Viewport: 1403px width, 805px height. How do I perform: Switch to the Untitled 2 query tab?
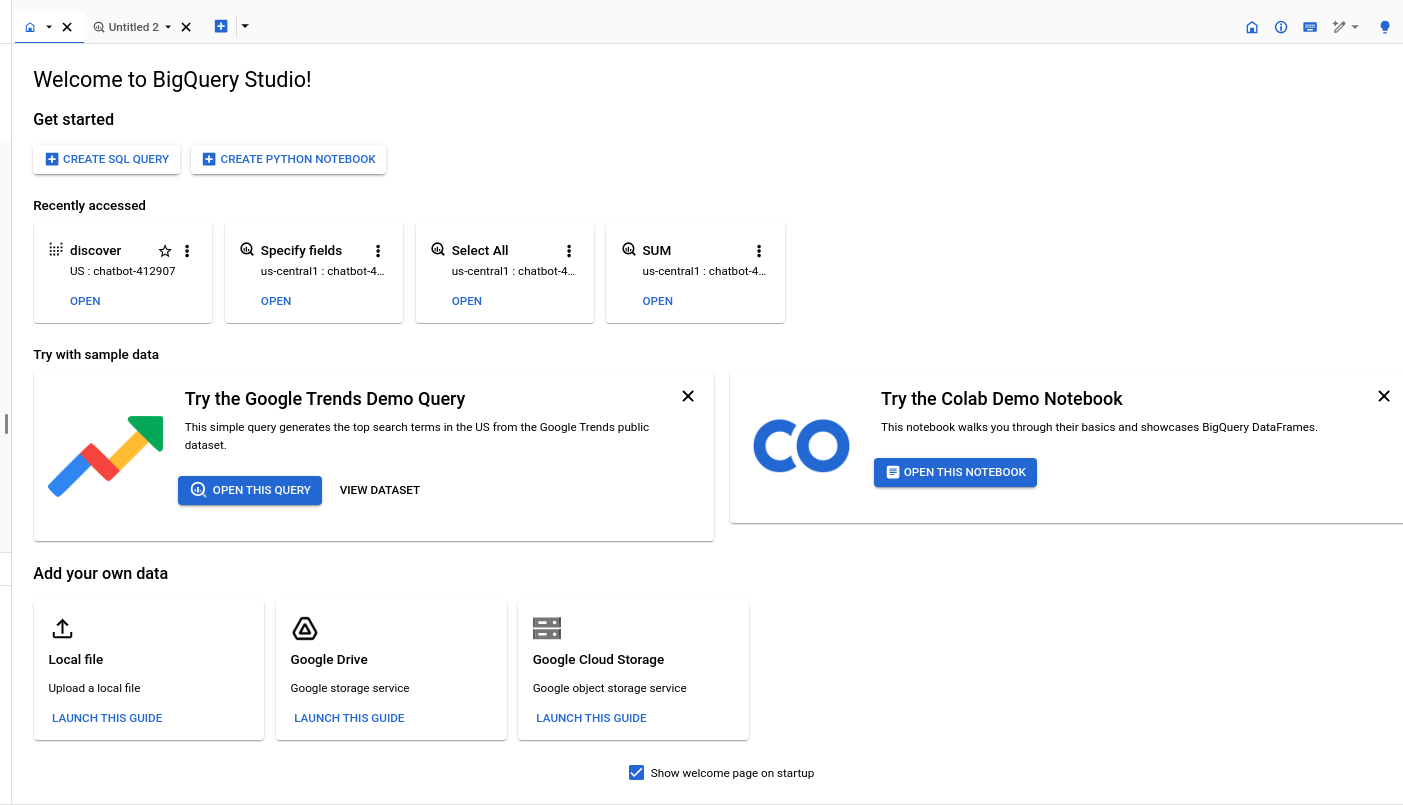point(126,27)
